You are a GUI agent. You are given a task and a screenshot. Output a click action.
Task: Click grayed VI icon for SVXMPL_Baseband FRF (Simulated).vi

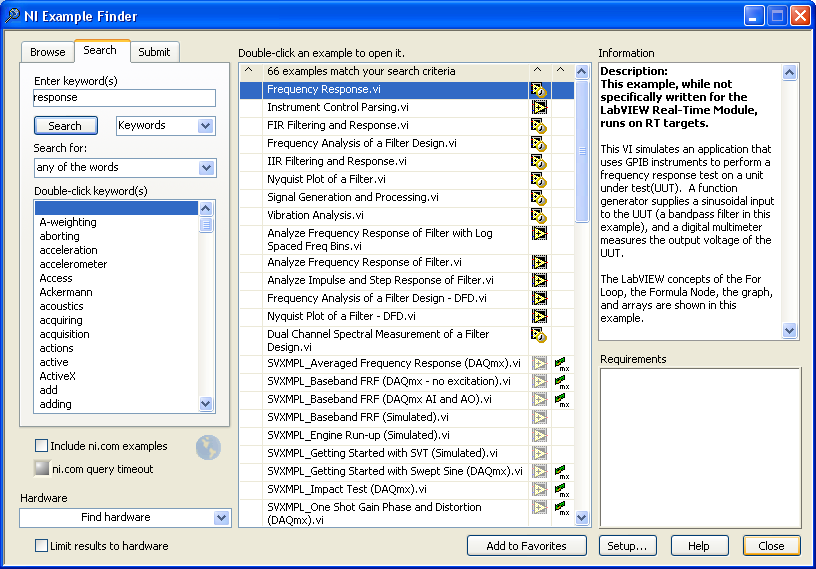(x=539, y=418)
